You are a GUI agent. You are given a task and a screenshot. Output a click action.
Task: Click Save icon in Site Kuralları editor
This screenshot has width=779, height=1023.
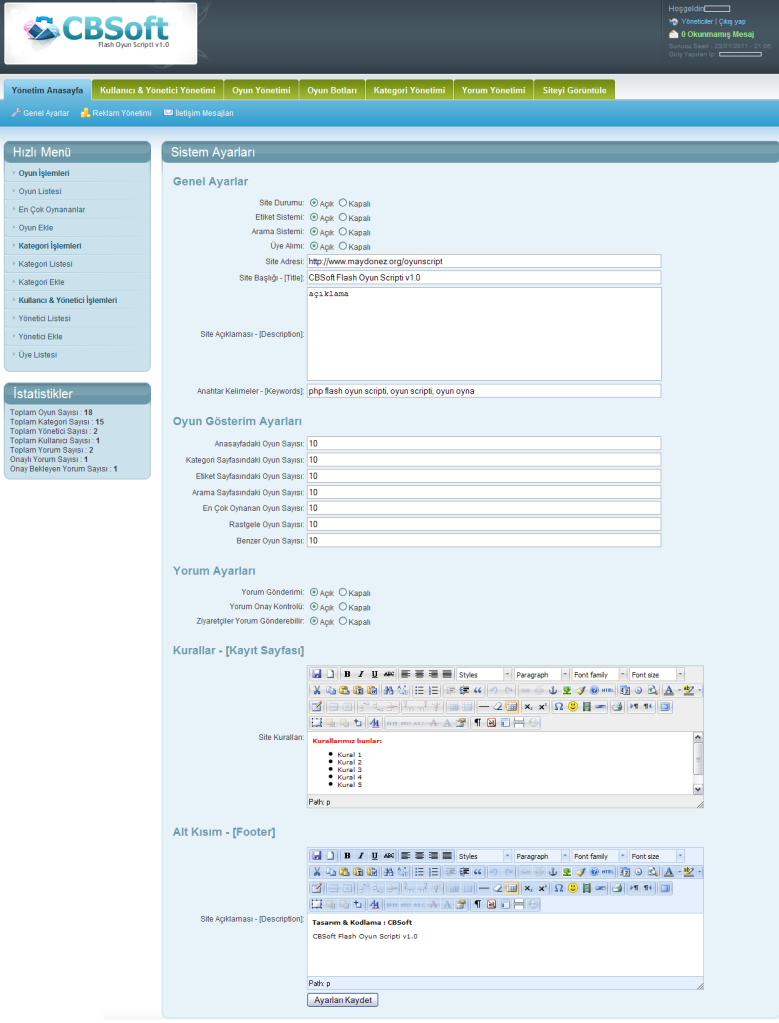pos(316,674)
